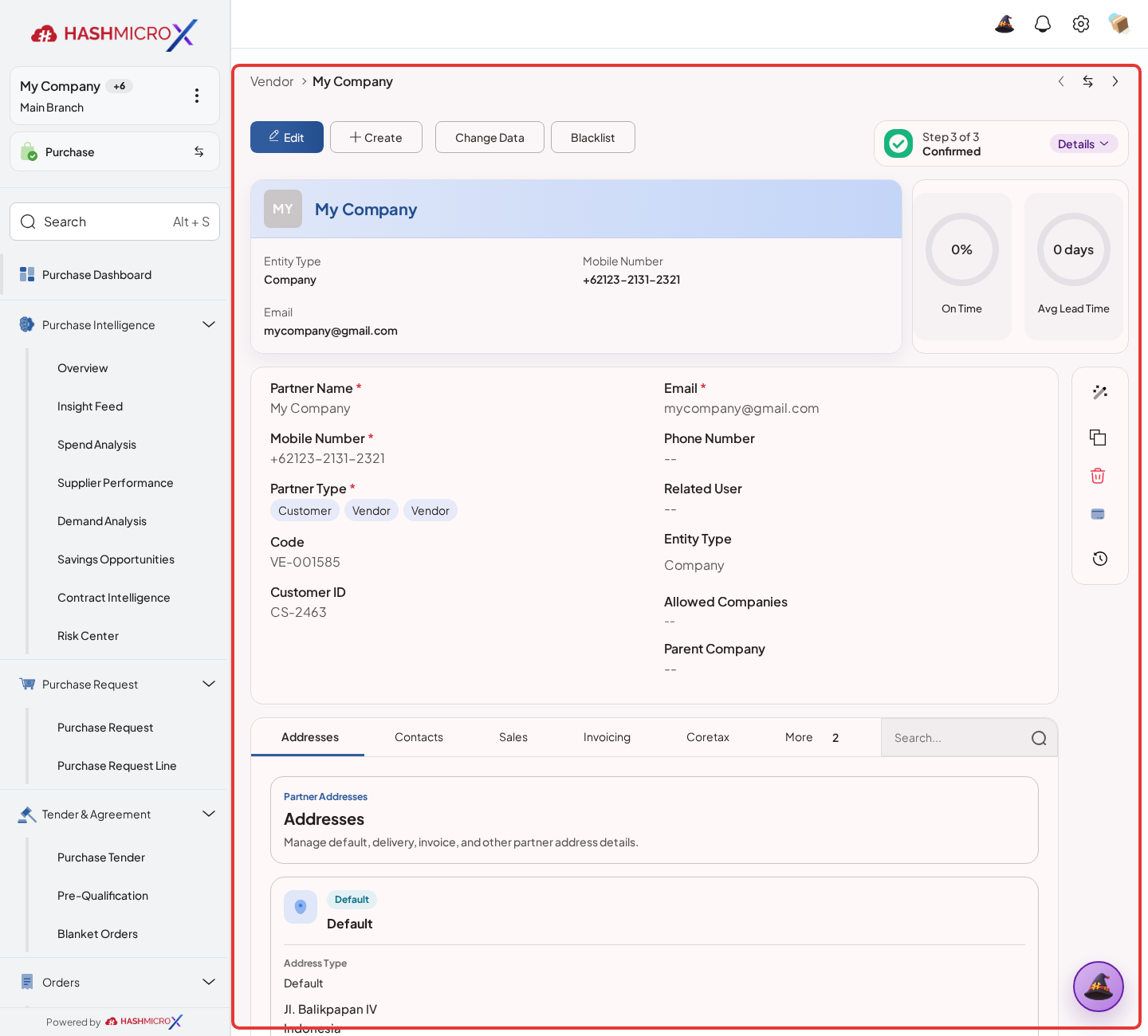Open Pre-Qualification
The height and width of the screenshot is (1036, 1148).
103,896
